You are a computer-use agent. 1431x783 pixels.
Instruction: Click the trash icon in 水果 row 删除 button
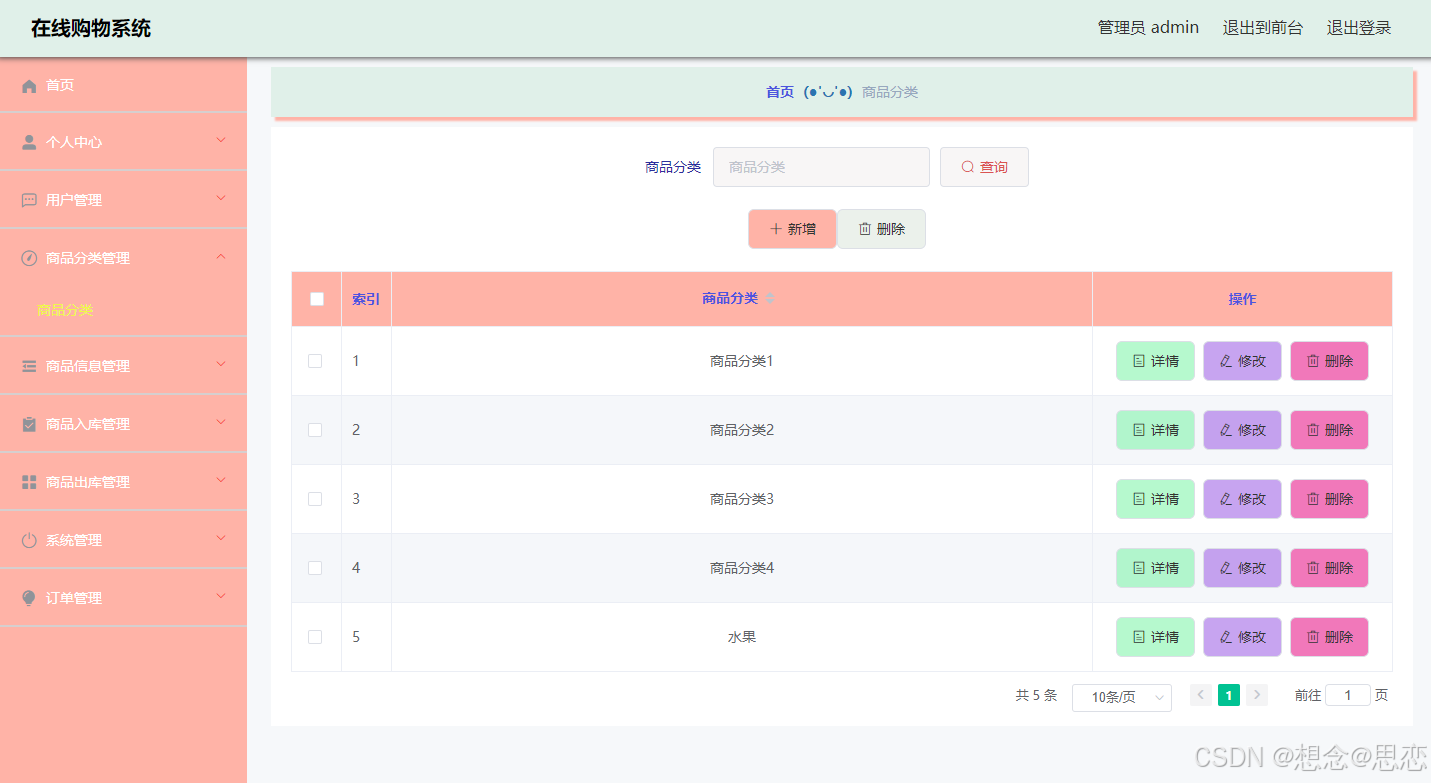tap(1313, 637)
